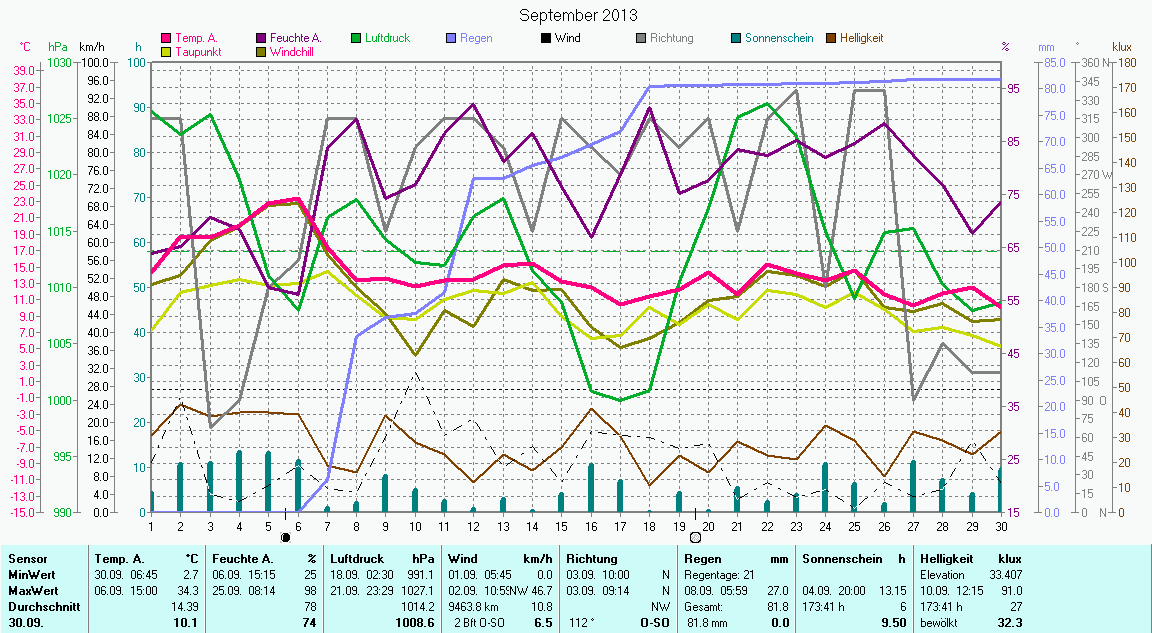Screen dimensions: 1152x633
Task: Click the brown Helligkeit legend swatch
Action: tap(831, 39)
